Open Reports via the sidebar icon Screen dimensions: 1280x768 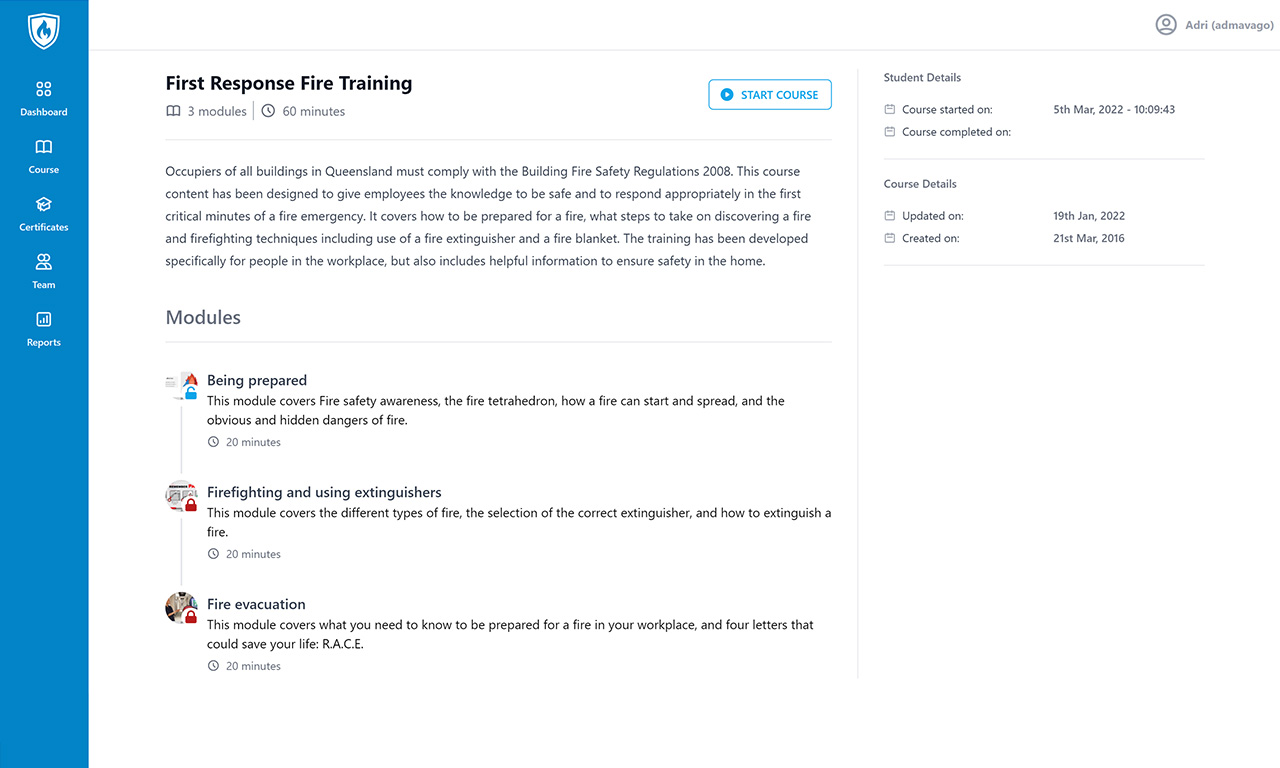tap(43, 326)
